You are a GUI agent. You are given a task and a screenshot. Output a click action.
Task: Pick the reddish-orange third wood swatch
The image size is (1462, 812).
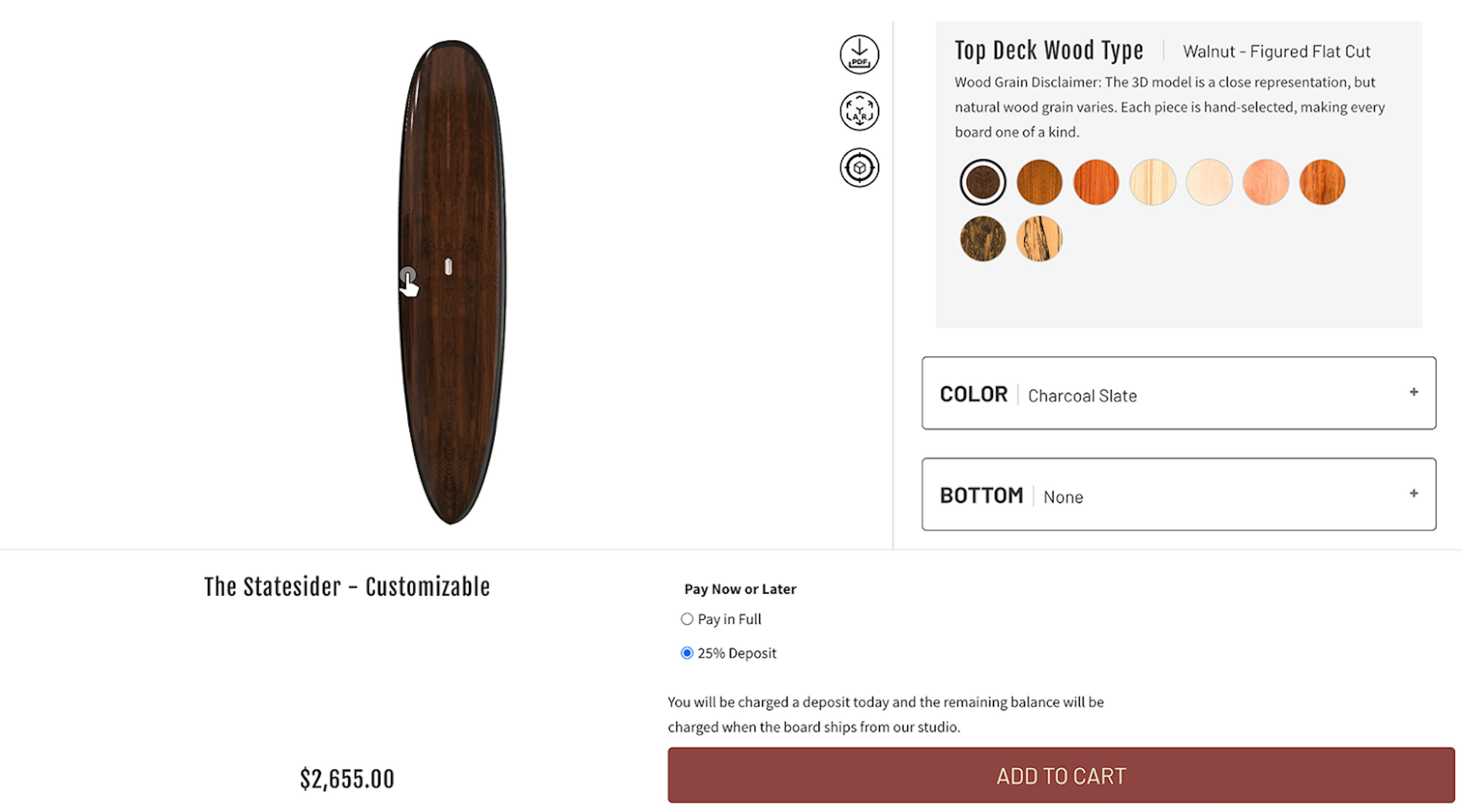(1096, 182)
